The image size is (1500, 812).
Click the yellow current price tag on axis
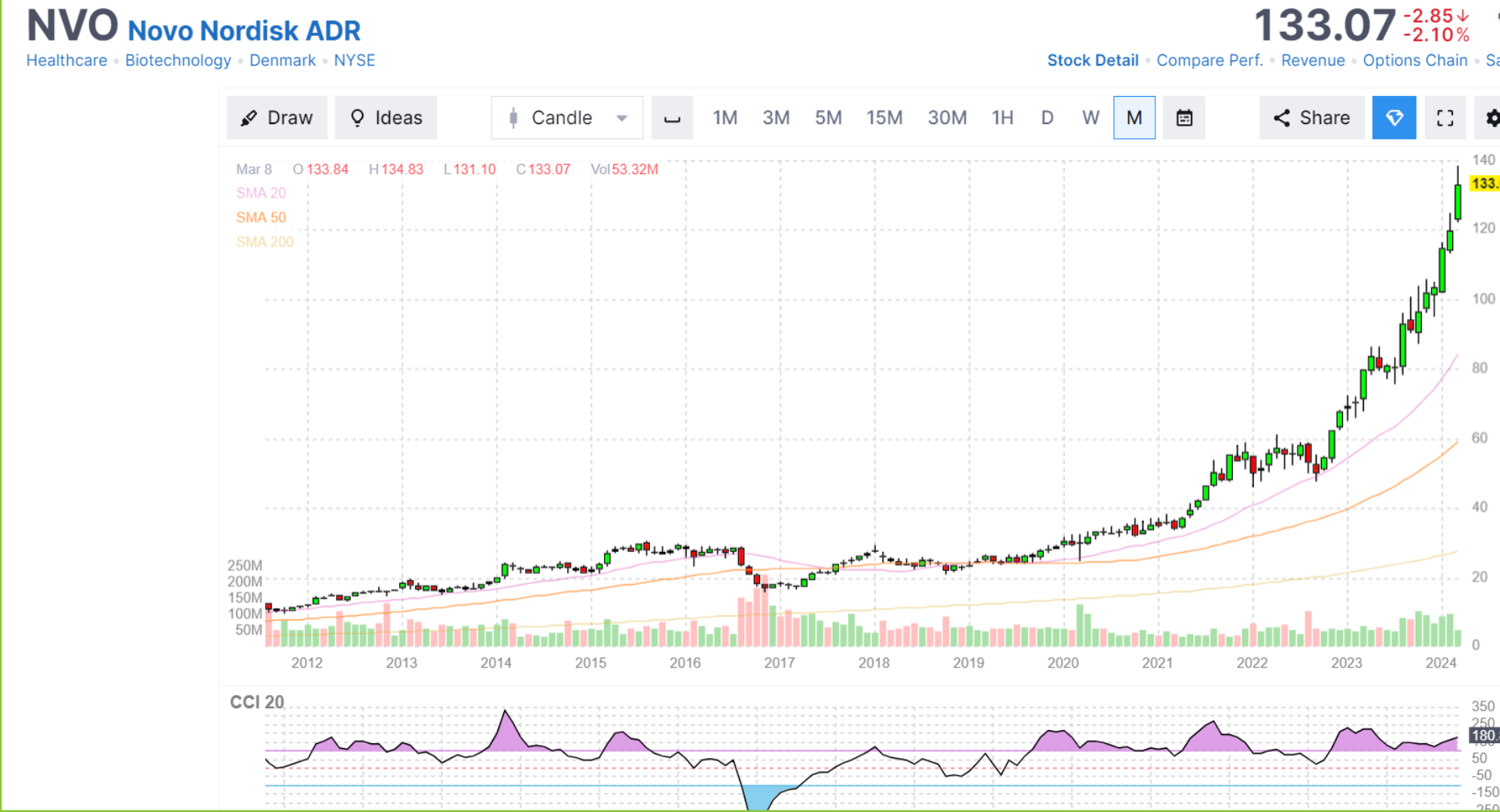(x=1484, y=183)
